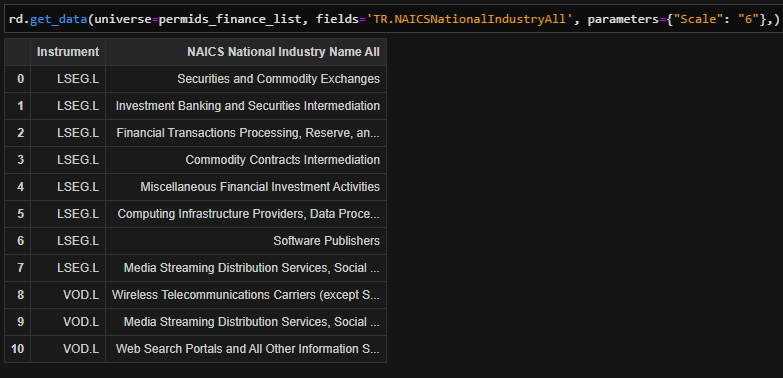Click Investment Banking and Securities Intermediation cell
Image resolution: width=783 pixels, height=378 pixels.
[246, 106]
